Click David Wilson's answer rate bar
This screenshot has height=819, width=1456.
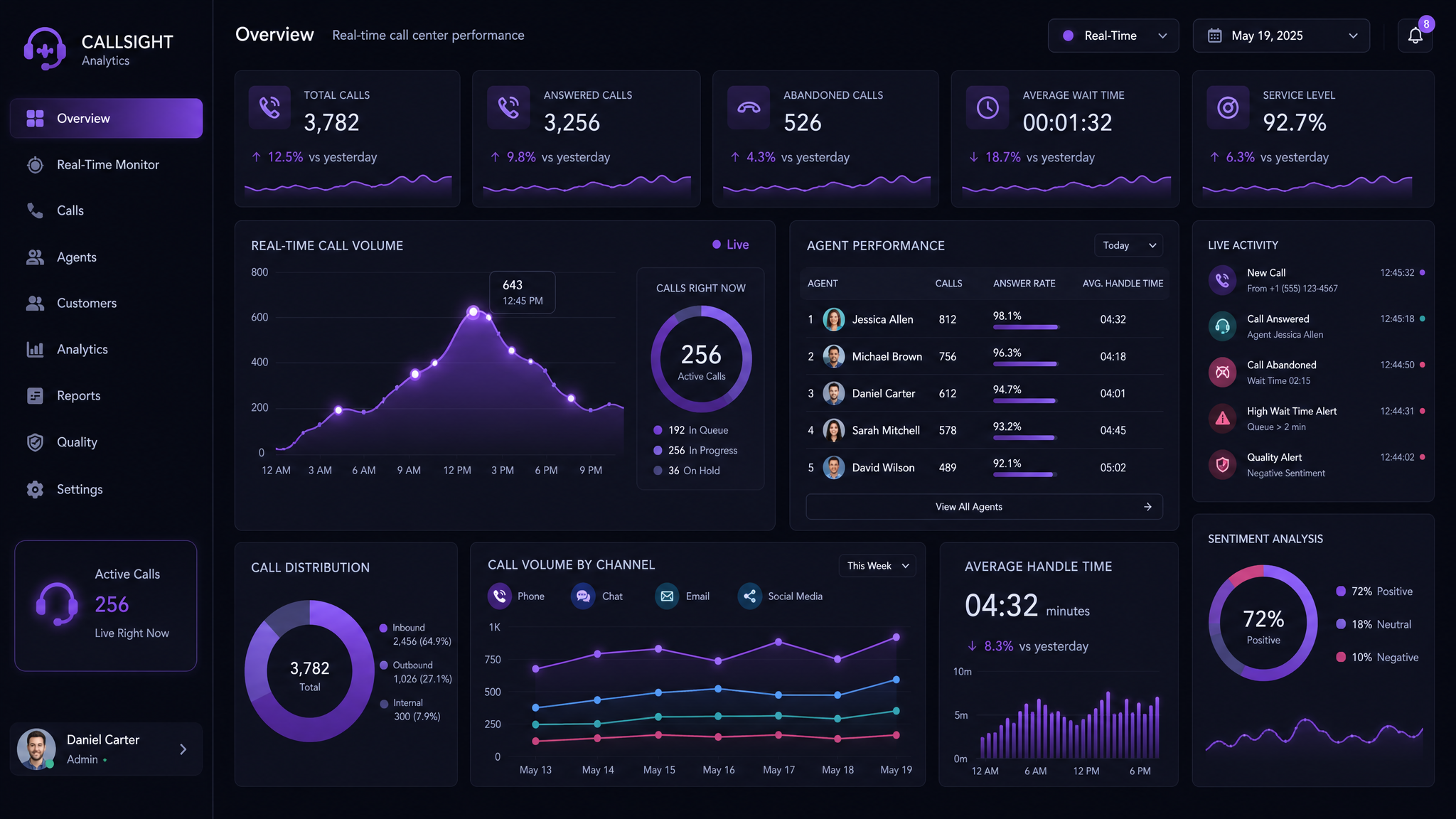coord(1025,475)
